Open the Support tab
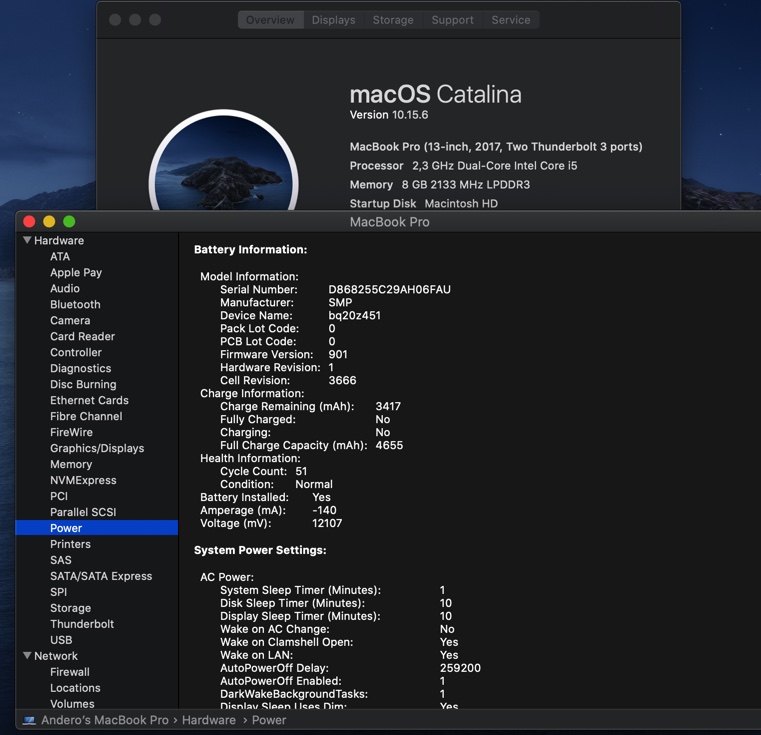This screenshot has height=735, width=761. click(452, 20)
